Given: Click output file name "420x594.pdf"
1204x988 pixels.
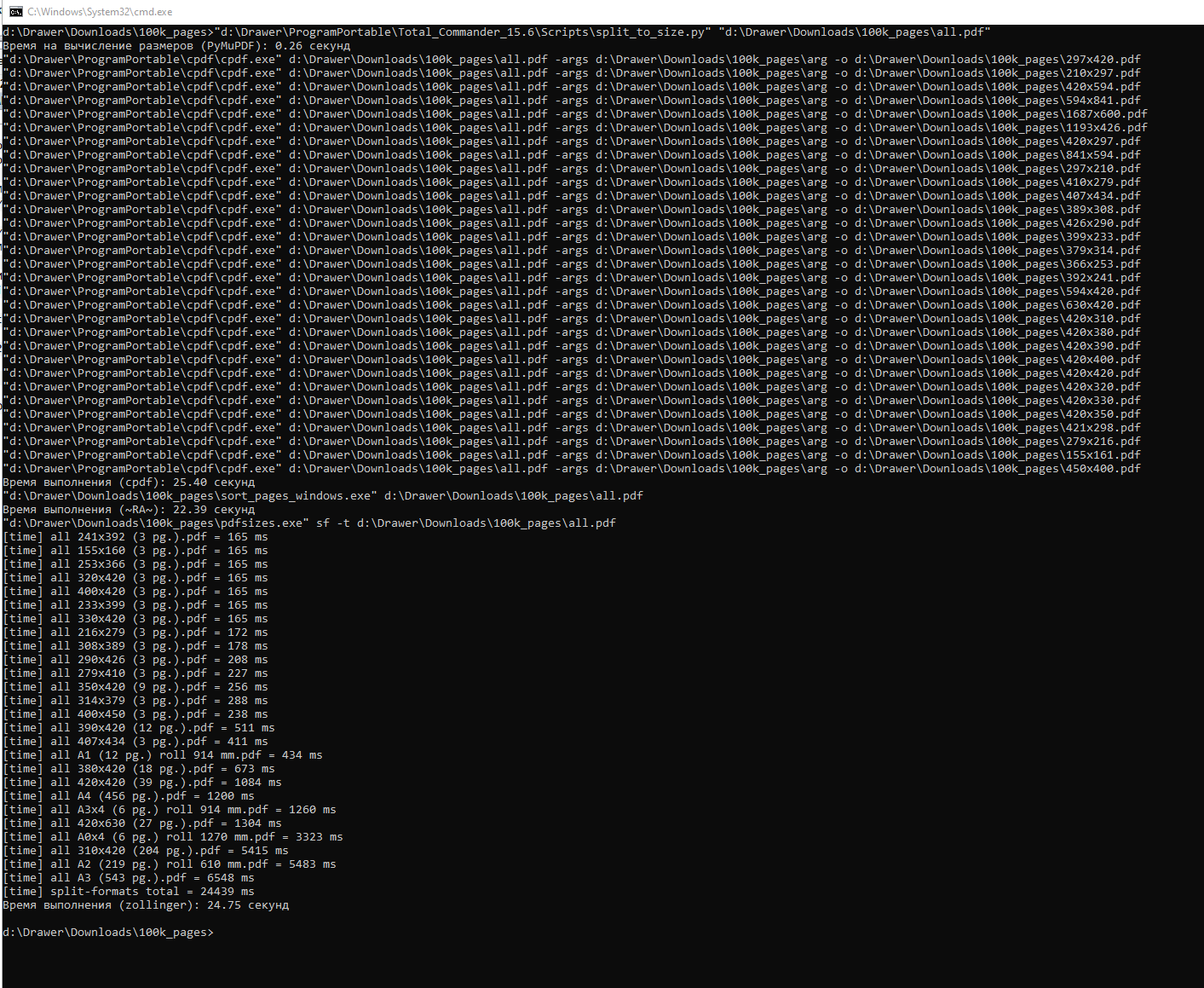Looking at the screenshot, I should [x=1103, y=87].
